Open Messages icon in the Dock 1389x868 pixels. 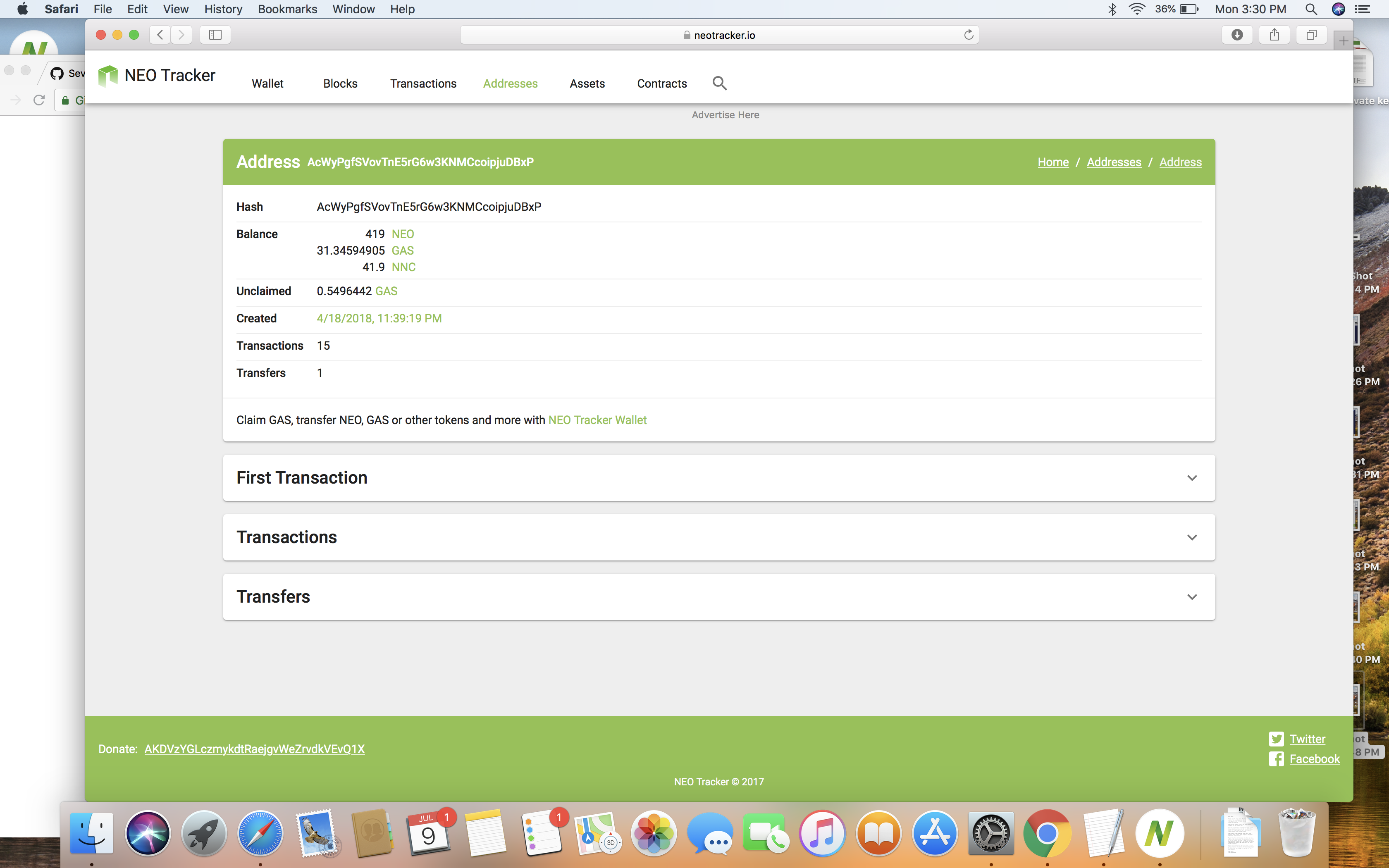click(x=710, y=832)
